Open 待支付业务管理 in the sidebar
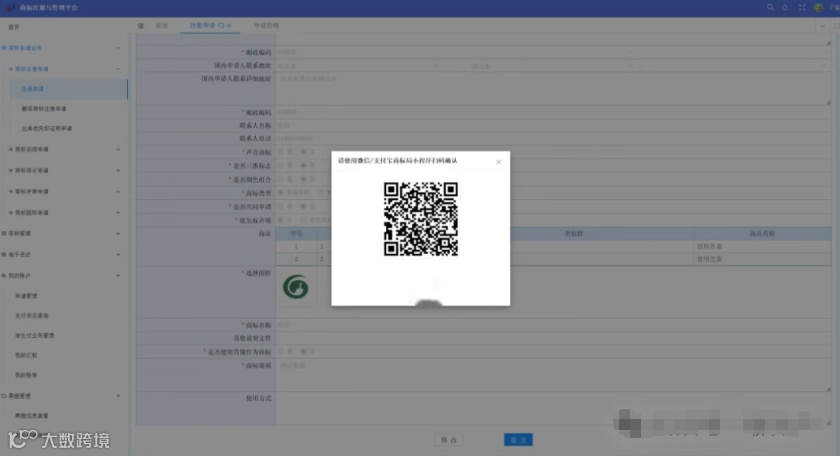Image resolution: width=840 pixels, height=456 pixels. [x=34, y=335]
